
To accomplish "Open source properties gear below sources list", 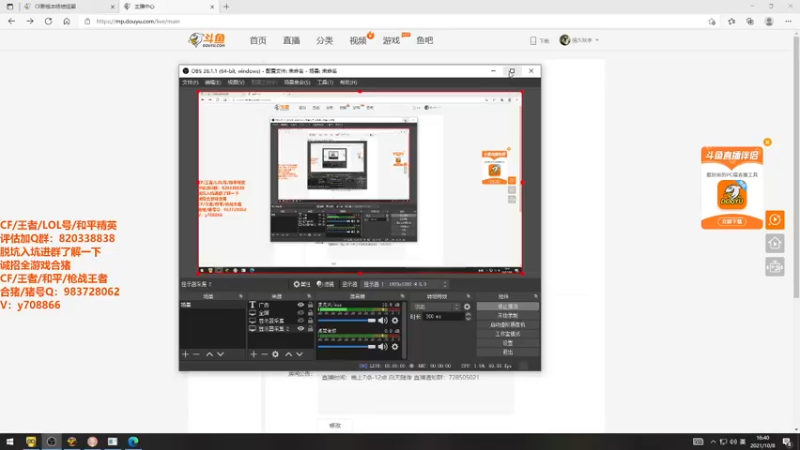I will coord(276,354).
